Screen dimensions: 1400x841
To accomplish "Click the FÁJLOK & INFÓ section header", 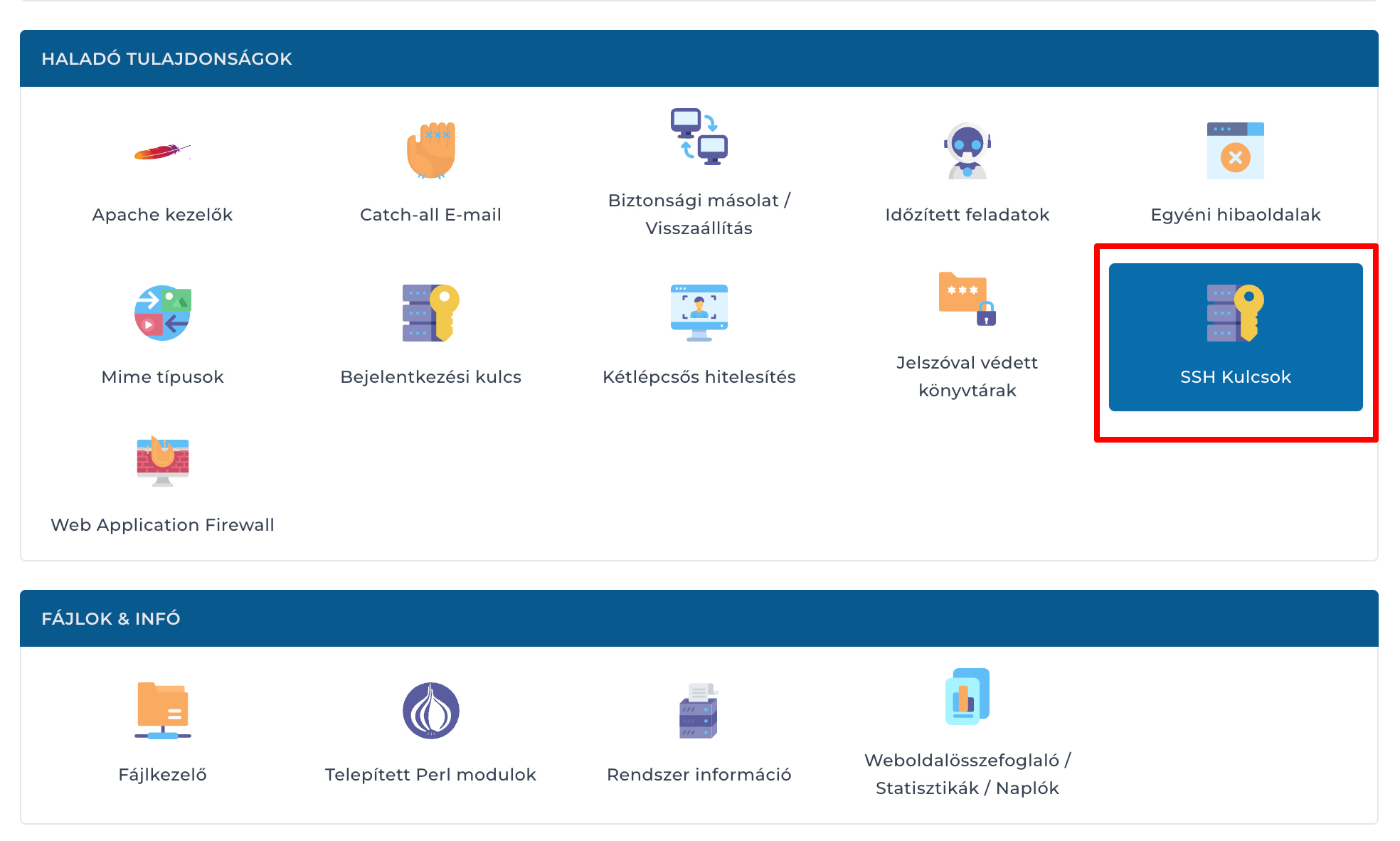I will click(111, 618).
